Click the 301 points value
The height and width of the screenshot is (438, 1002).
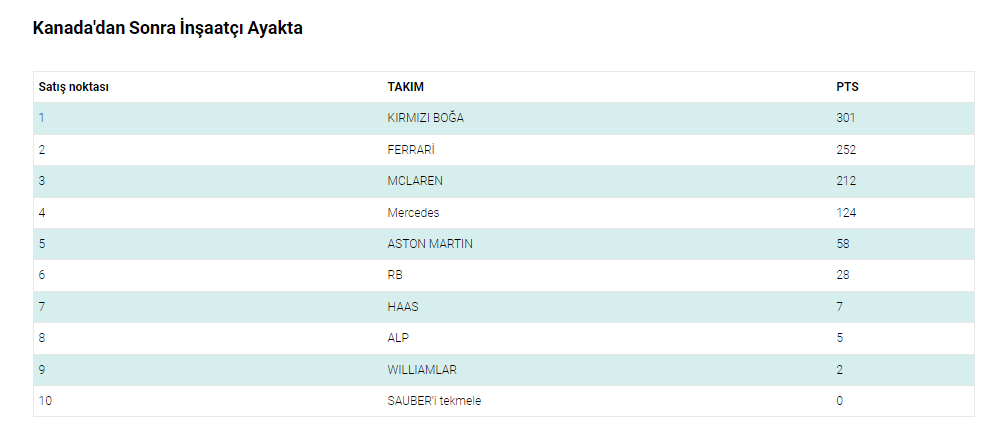click(x=846, y=118)
